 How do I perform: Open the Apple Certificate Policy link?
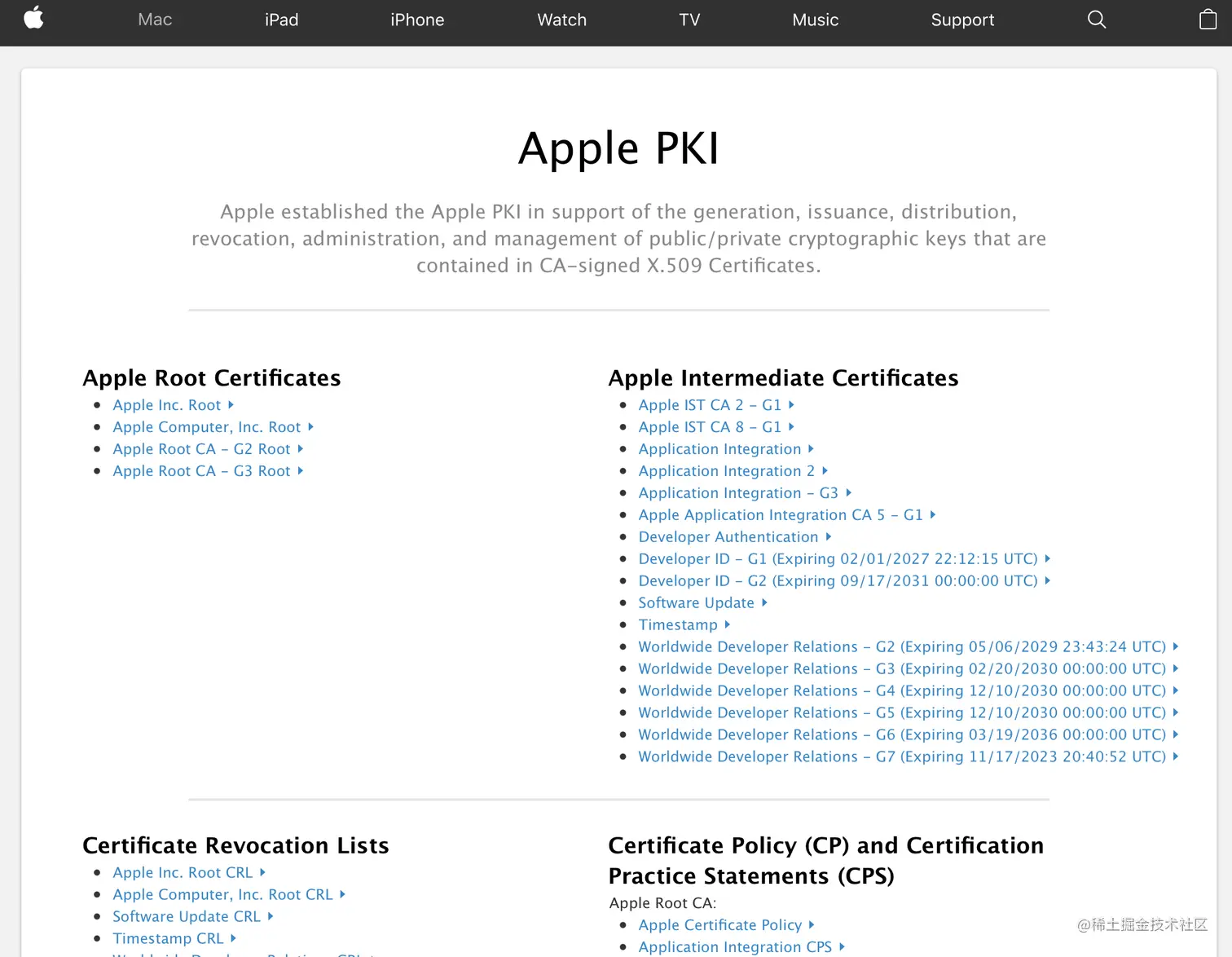pos(726,925)
